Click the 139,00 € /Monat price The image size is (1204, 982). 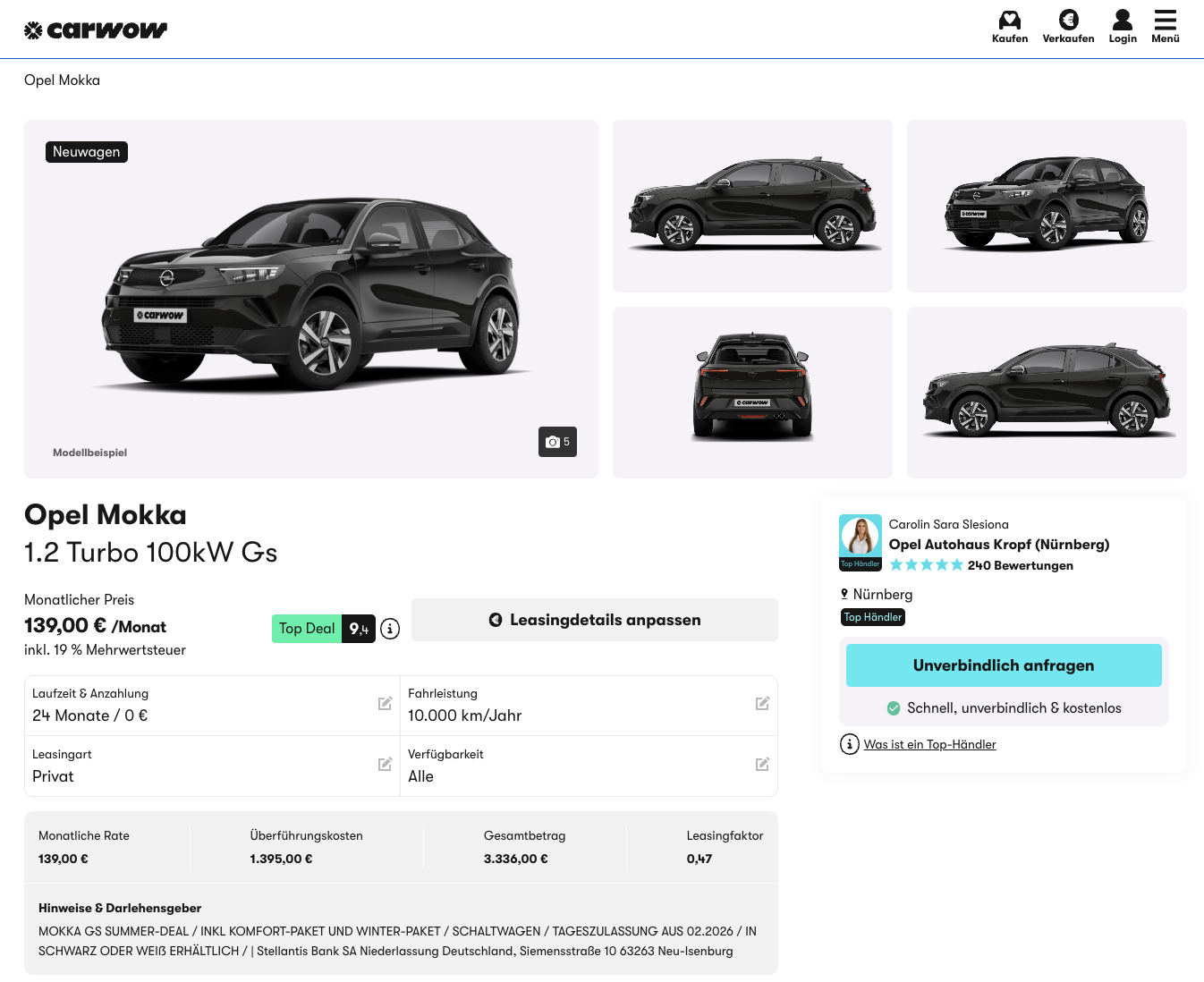95,626
